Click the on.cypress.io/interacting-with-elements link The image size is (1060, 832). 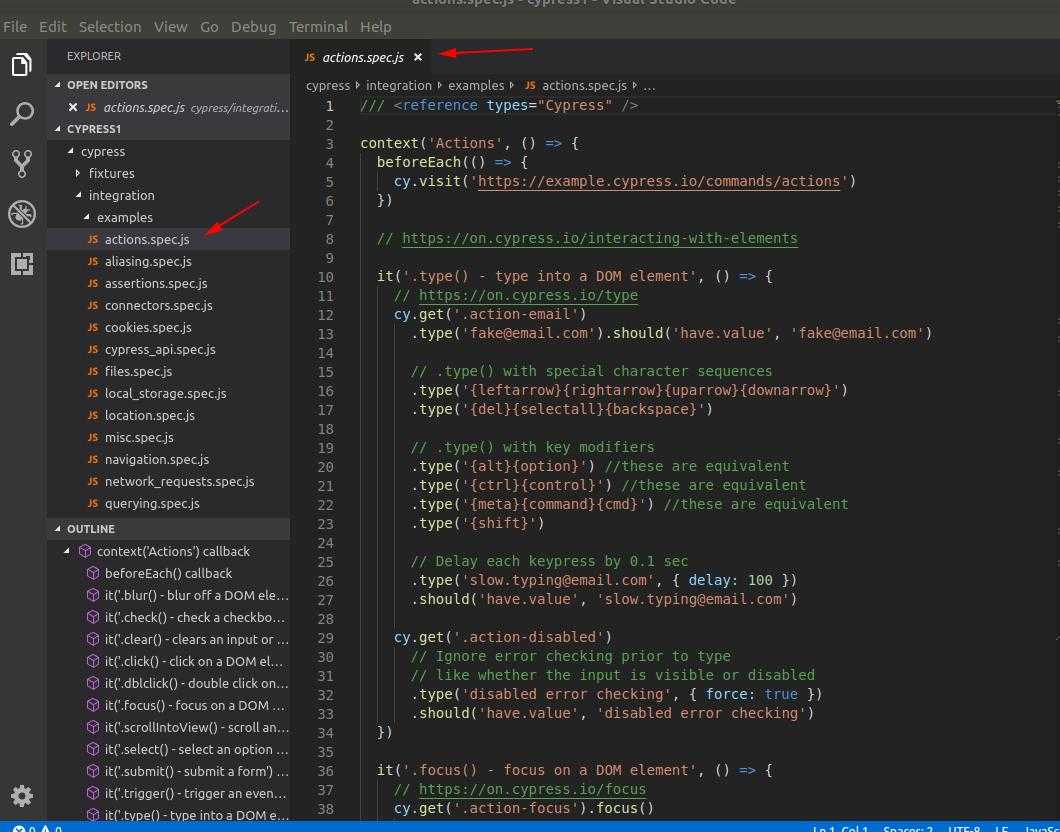click(x=599, y=238)
